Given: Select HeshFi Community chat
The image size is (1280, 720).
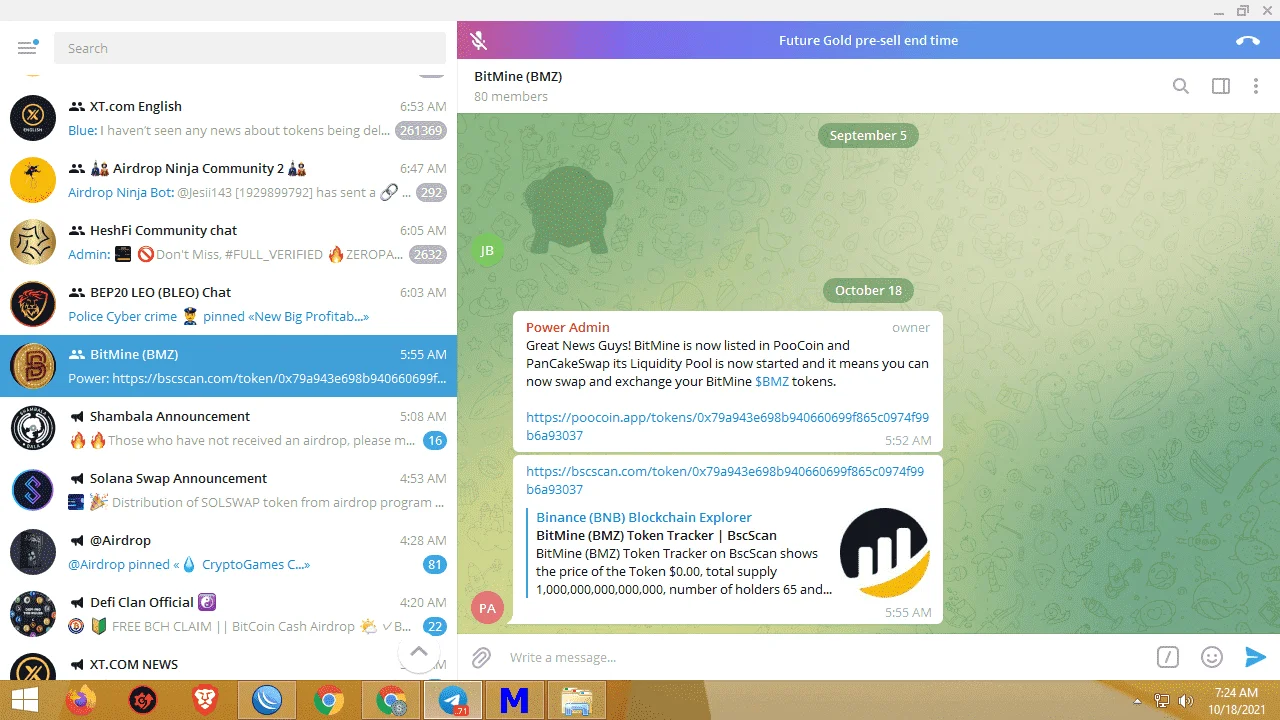Looking at the screenshot, I should (228, 242).
